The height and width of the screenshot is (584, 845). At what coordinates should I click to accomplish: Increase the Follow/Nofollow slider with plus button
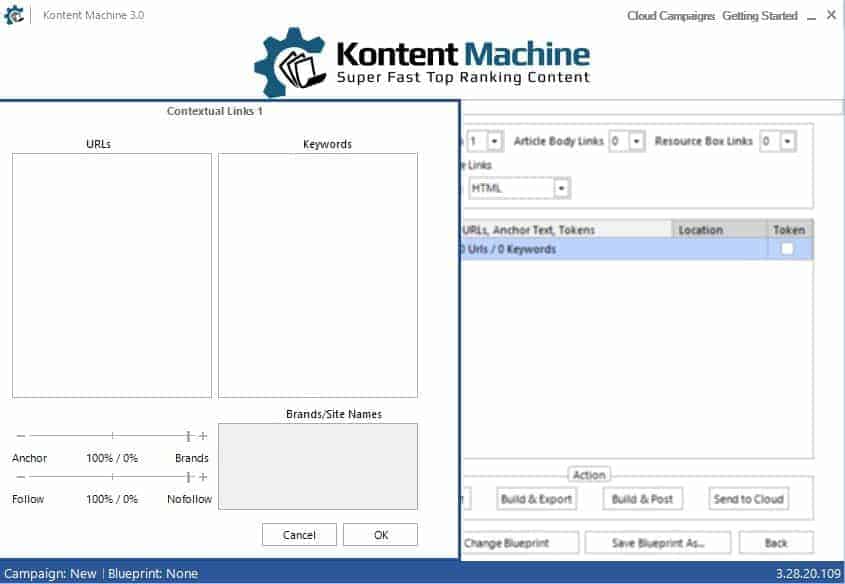tap(203, 477)
